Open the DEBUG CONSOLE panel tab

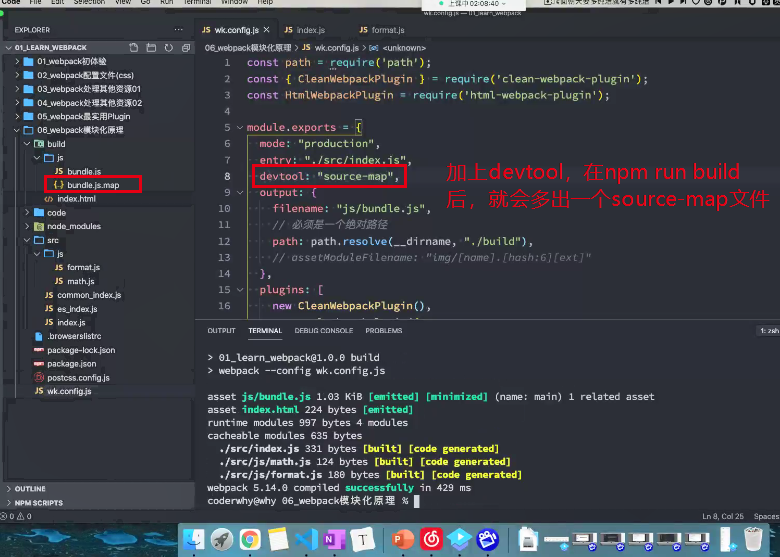[323, 331]
